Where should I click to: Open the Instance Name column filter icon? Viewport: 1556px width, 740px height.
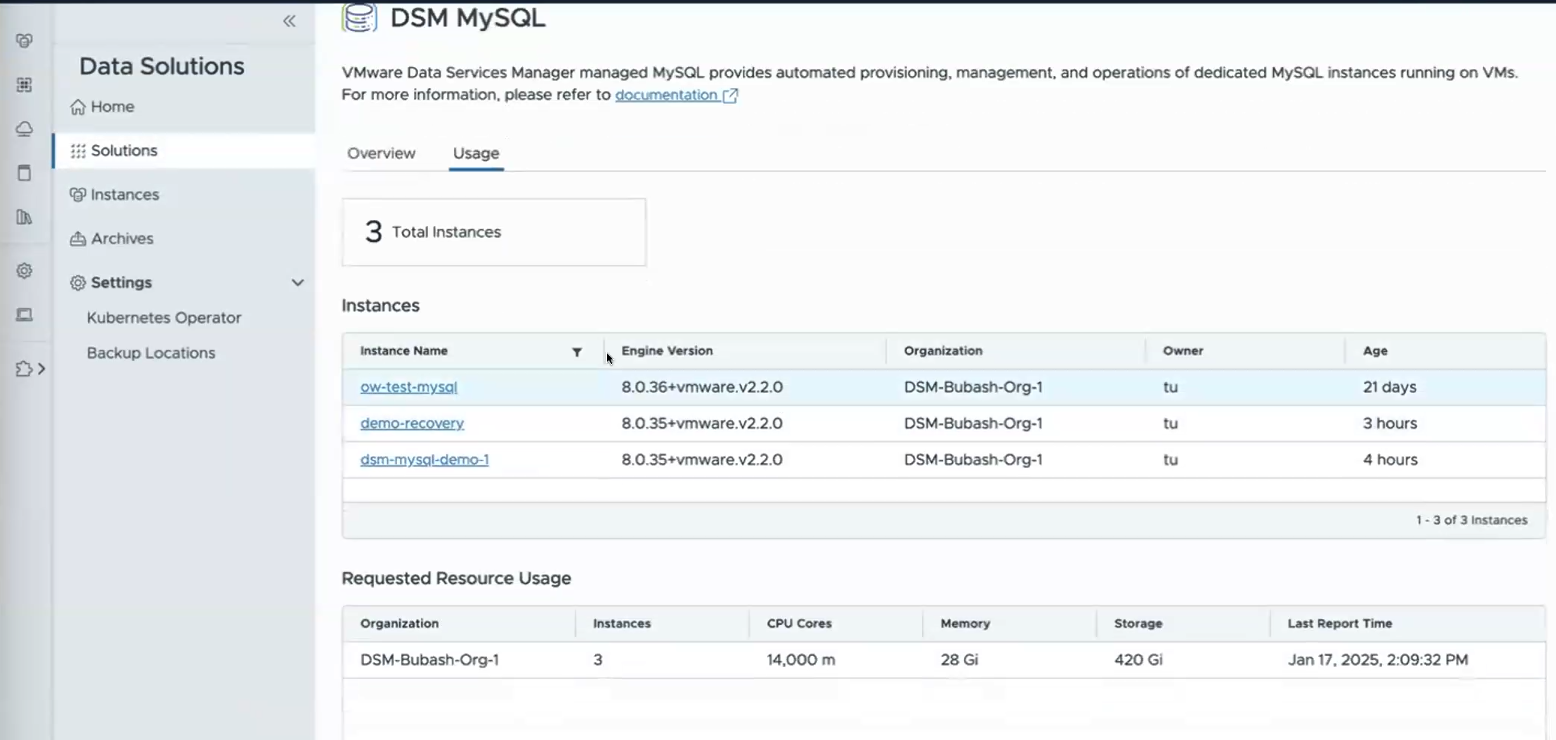(x=577, y=352)
